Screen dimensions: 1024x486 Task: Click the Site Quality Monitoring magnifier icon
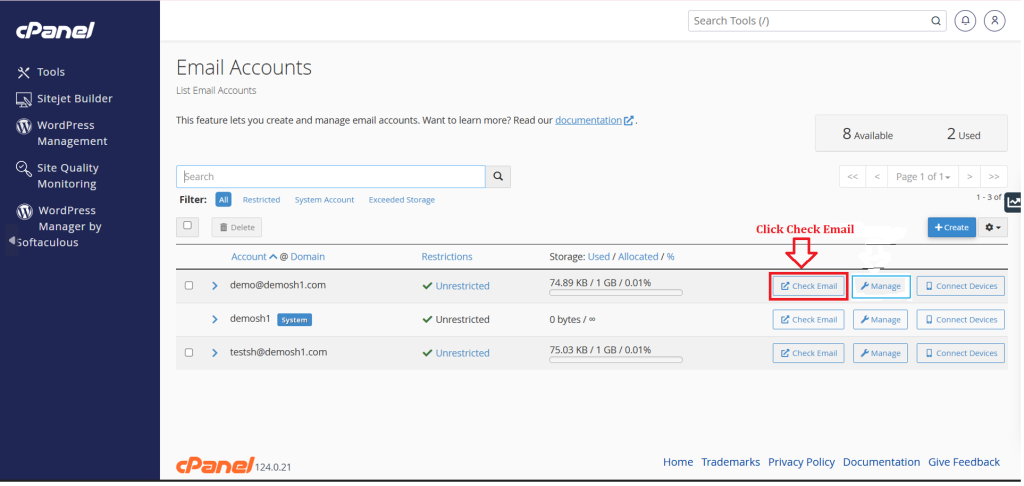pos(24,169)
